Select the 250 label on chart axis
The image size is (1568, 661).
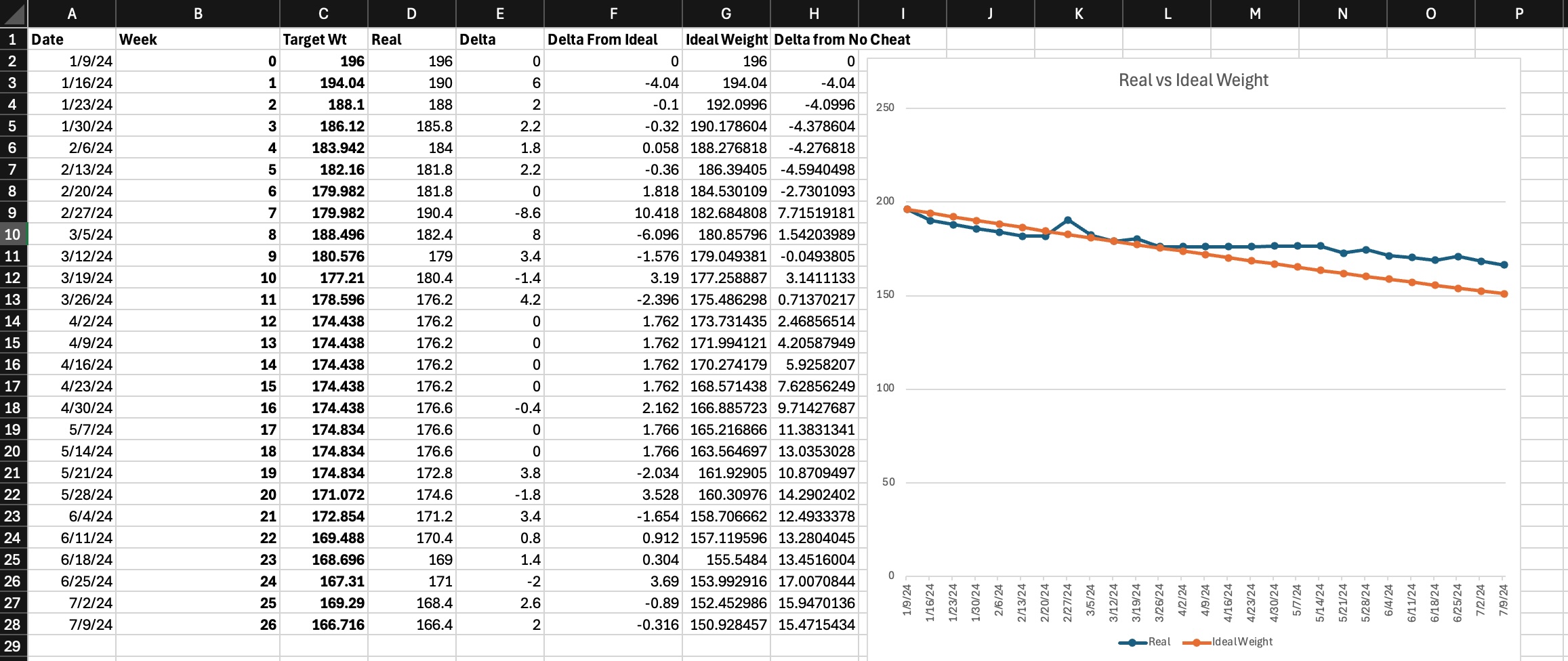point(885,108)
